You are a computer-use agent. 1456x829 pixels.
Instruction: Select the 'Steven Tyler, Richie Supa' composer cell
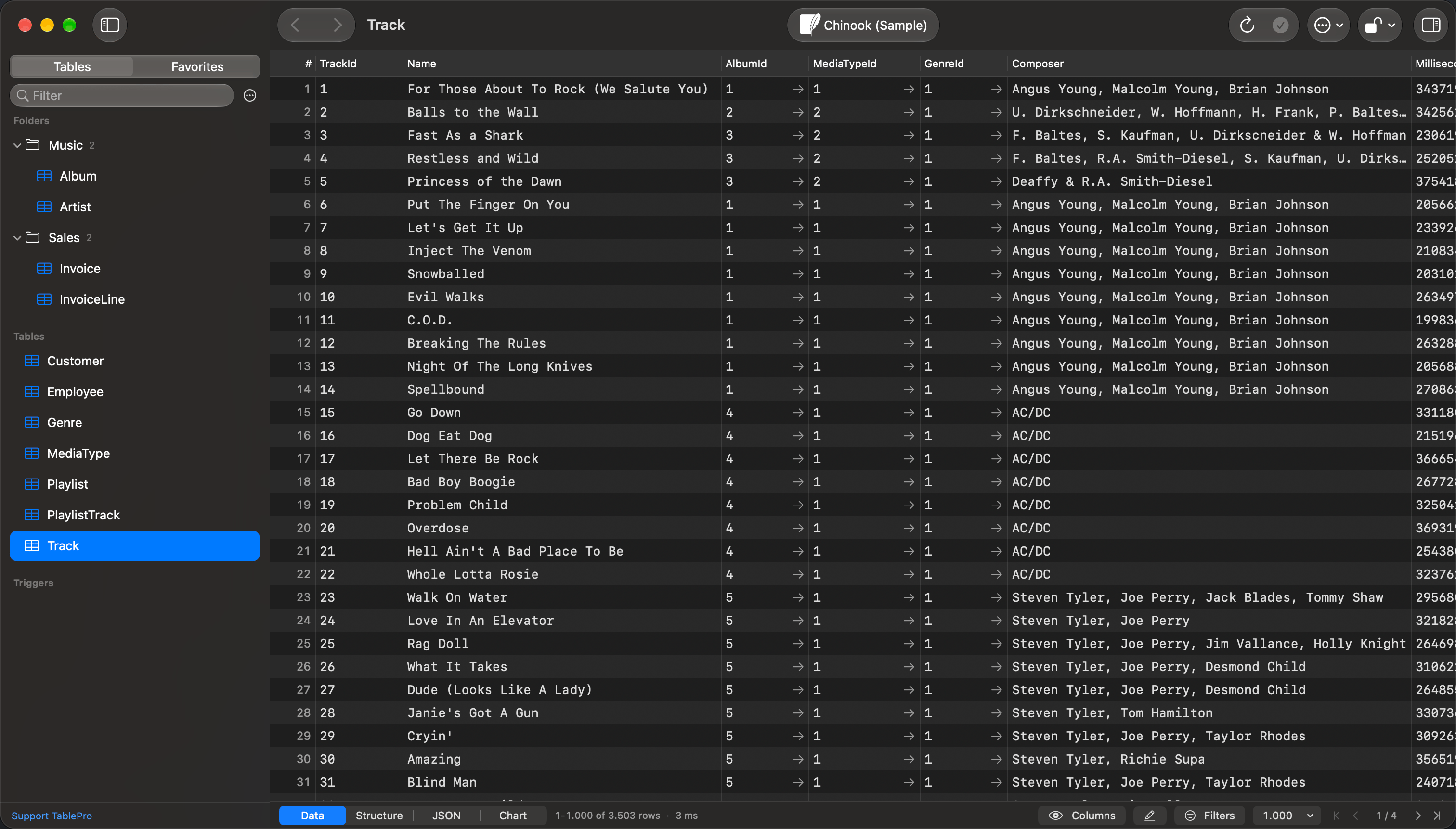[1209, 759]
